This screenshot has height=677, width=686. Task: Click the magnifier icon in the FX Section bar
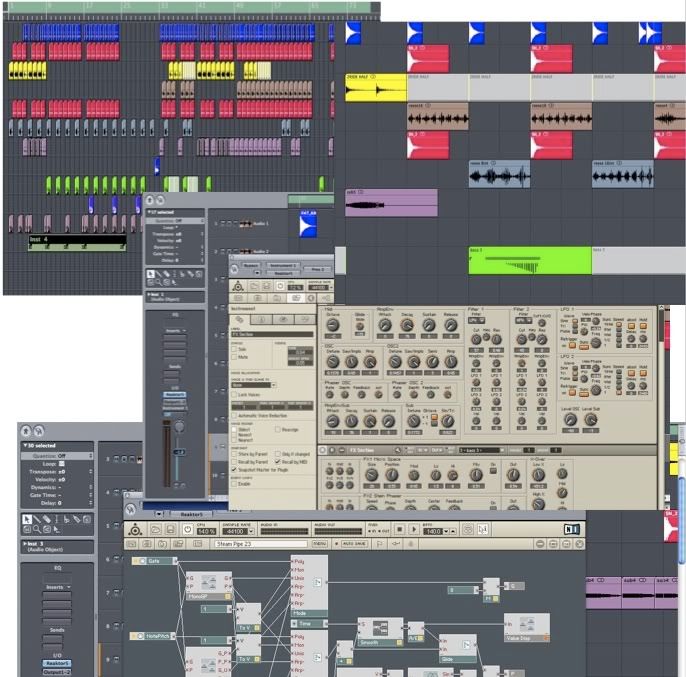click(398, 450)
